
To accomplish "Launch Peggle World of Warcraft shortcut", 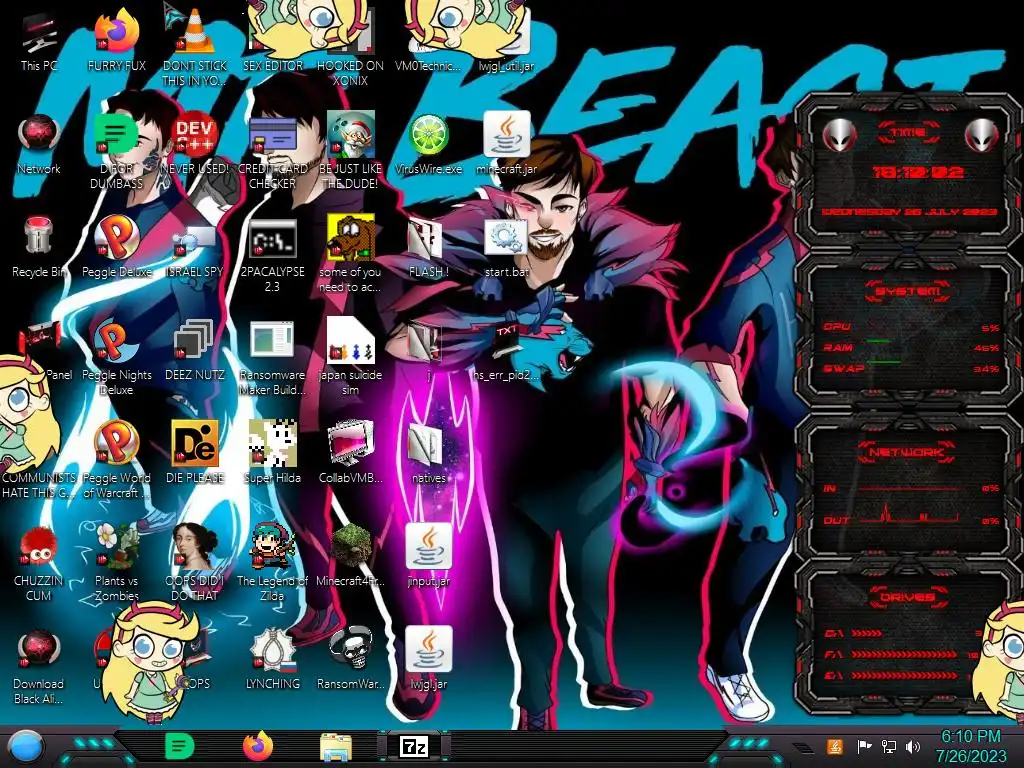I will [117, 460].
